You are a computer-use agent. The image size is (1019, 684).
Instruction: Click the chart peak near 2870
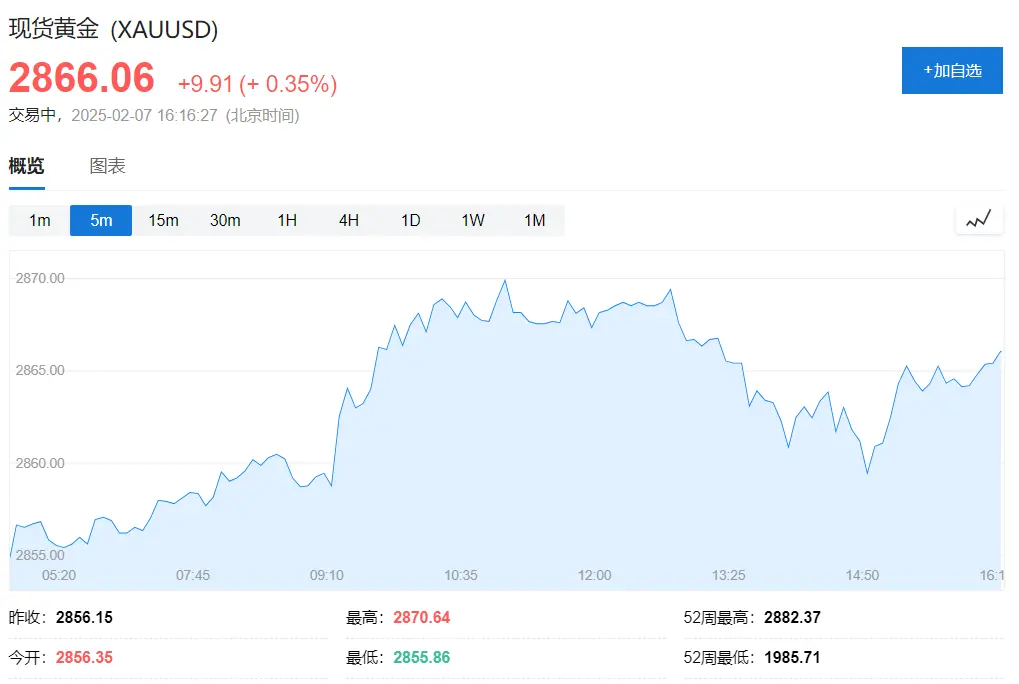(505, 281)
